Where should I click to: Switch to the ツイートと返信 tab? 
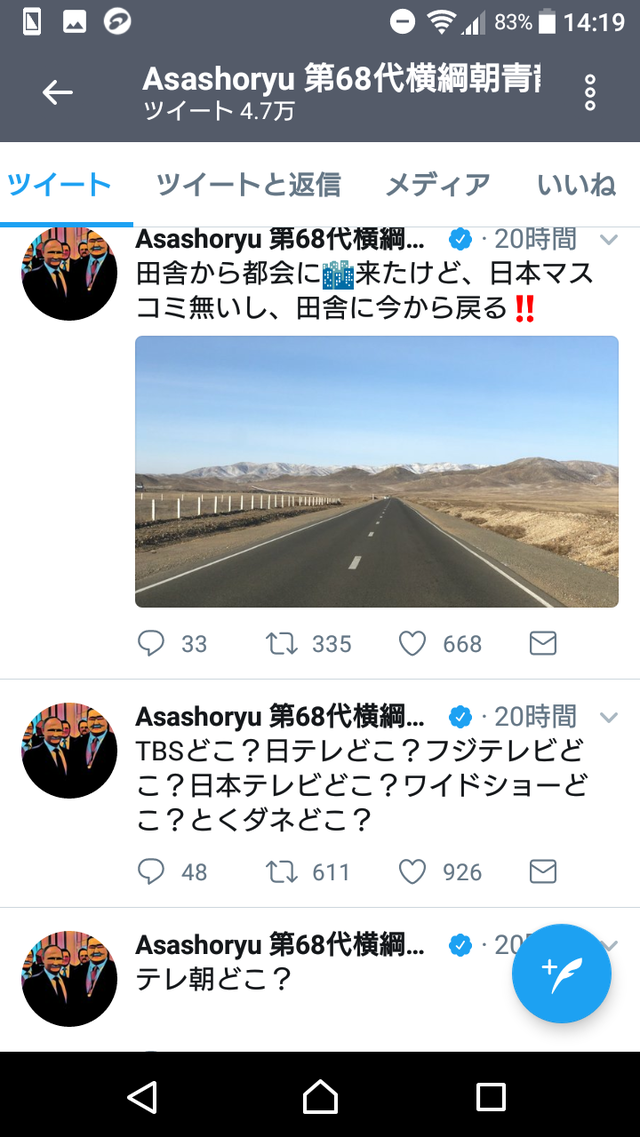point(249,185)
